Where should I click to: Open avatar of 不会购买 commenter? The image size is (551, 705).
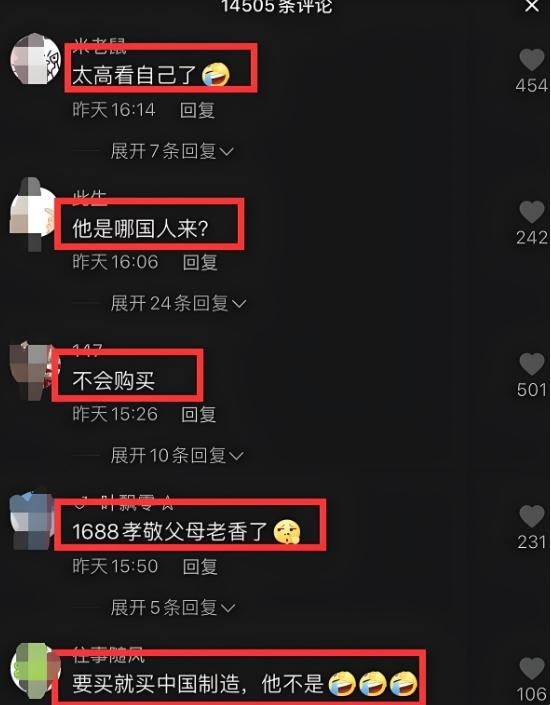[x=31, y=371]
